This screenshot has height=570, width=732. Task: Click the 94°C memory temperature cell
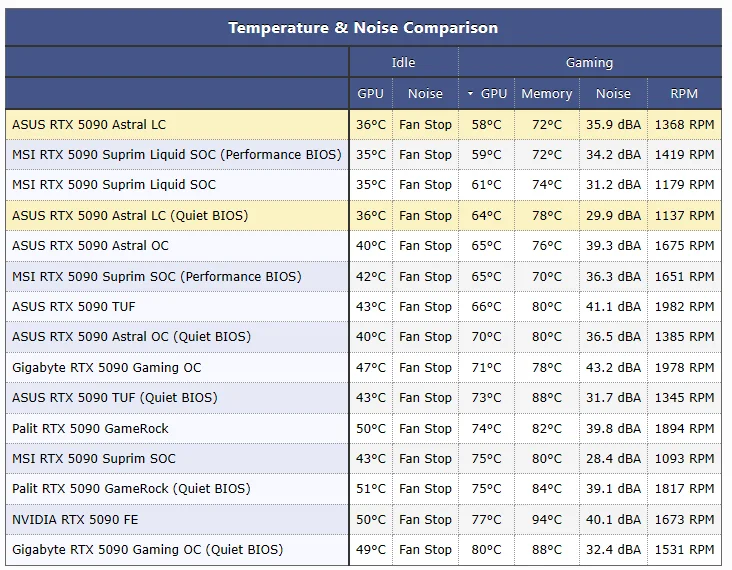546,520
